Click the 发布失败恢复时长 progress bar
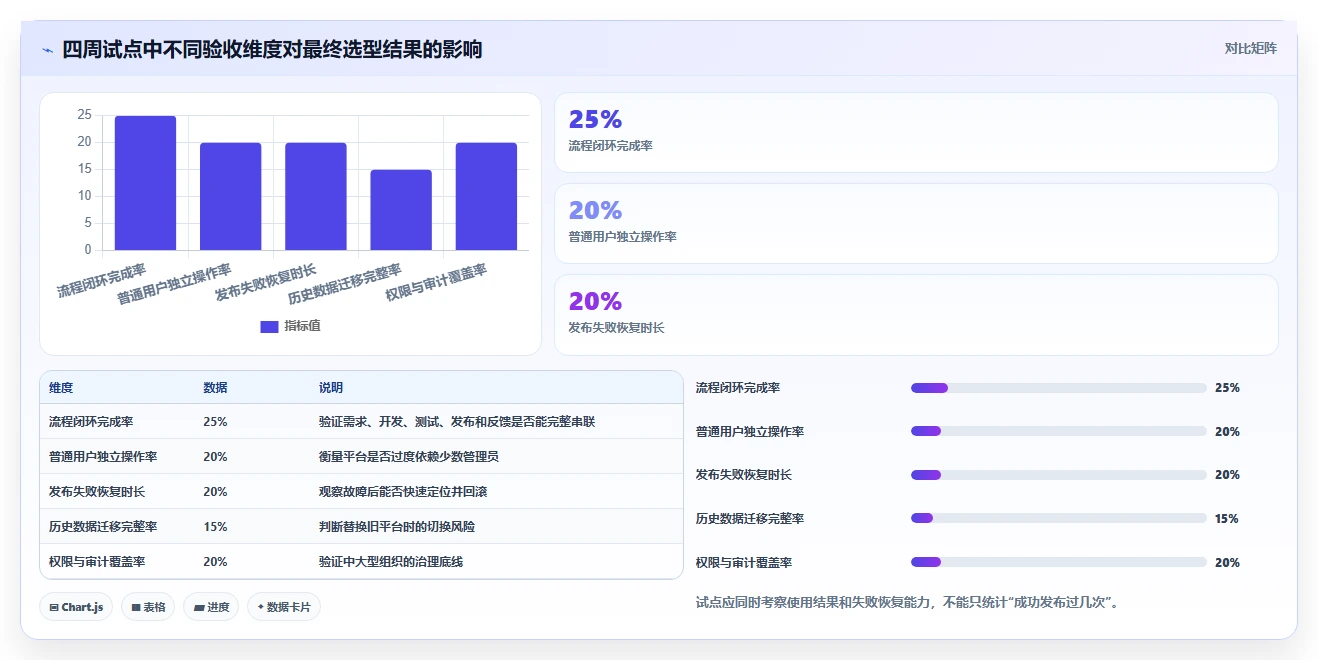Viewport: 1318px width, 660px height. (1058, 475)
